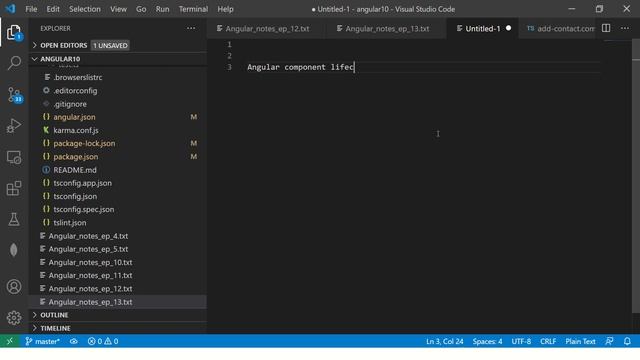Click the 1 UNSAVED badge
Screen dimensions: 640x360
110,45
